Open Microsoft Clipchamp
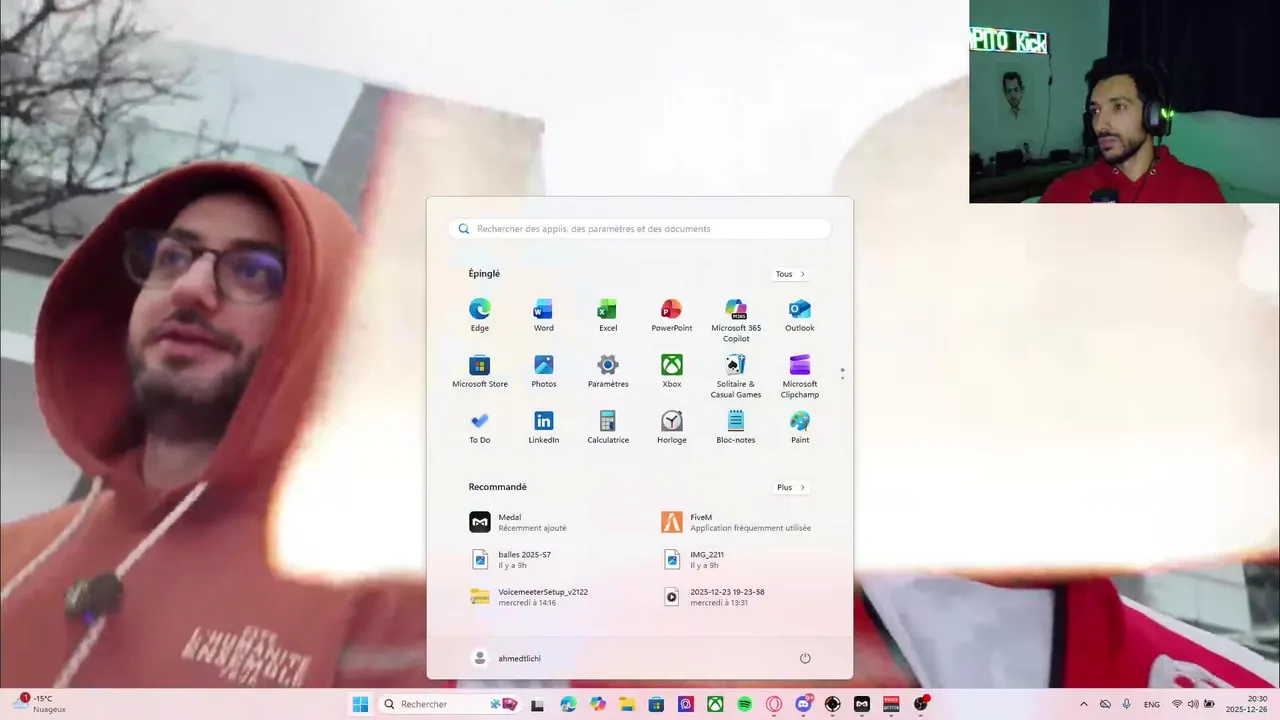This screenshot has width=1280, height=720. (800, 376)
